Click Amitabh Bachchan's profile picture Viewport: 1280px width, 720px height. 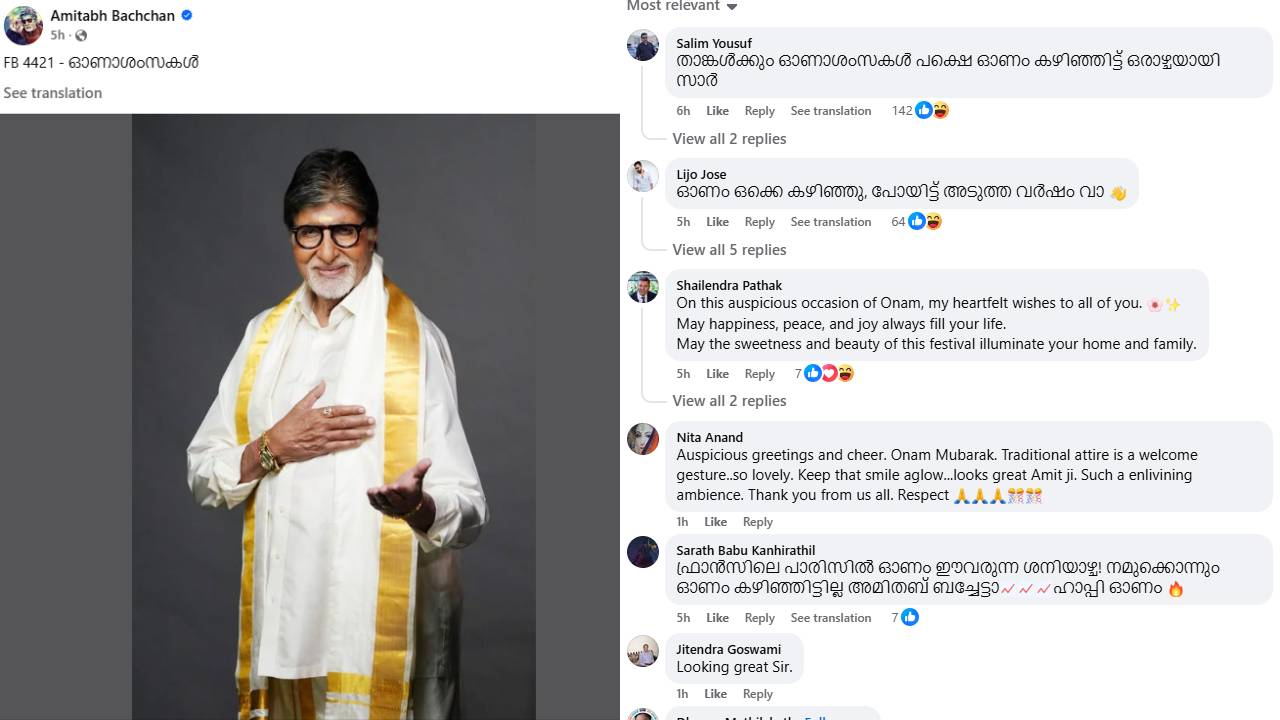point(23,25)
